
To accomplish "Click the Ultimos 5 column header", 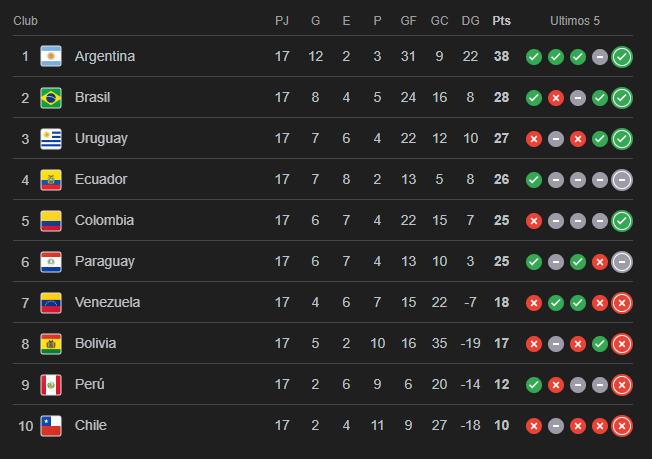I will (575, 21).
